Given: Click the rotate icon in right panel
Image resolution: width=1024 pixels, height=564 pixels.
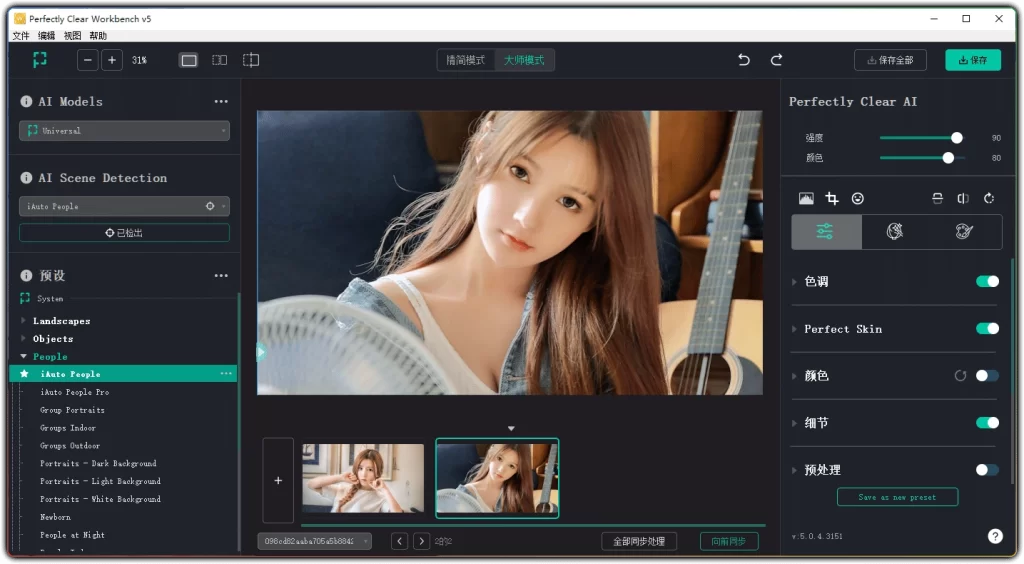Looking at the screenshot, I should coord(989,198).
